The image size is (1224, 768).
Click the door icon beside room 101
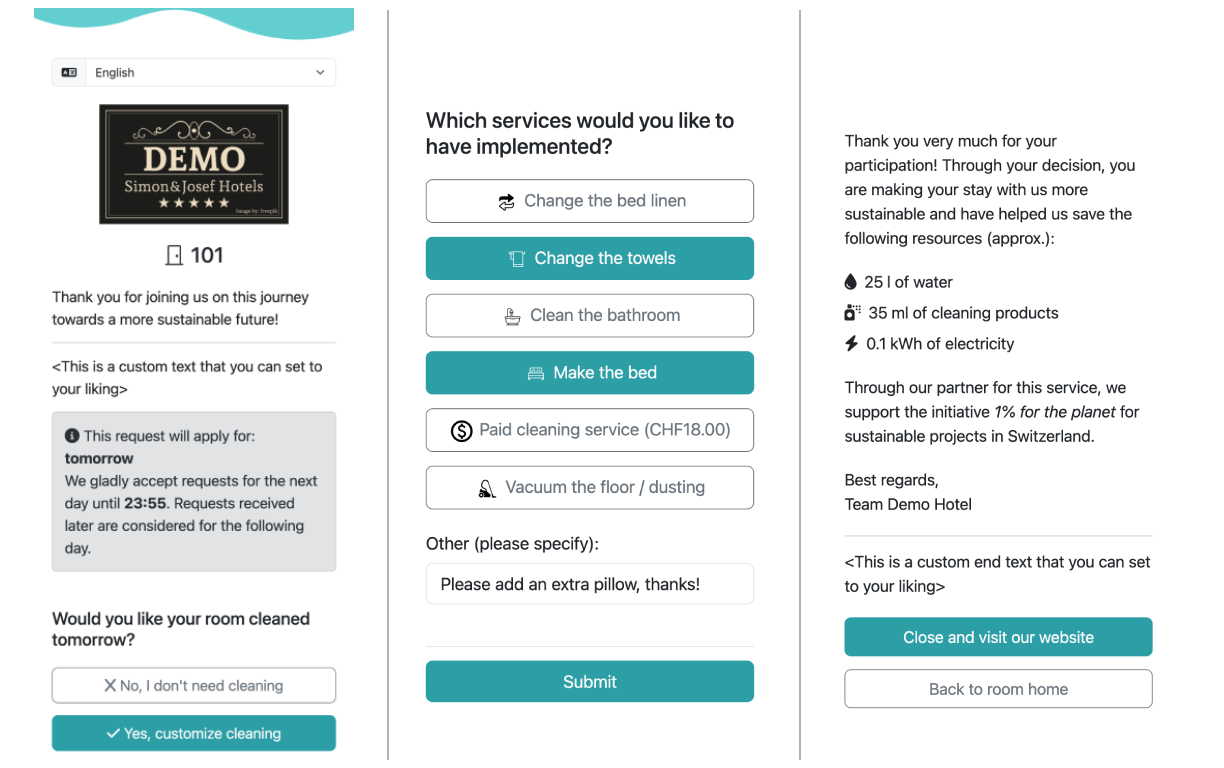pyautogui.click(x=176, y=255)
